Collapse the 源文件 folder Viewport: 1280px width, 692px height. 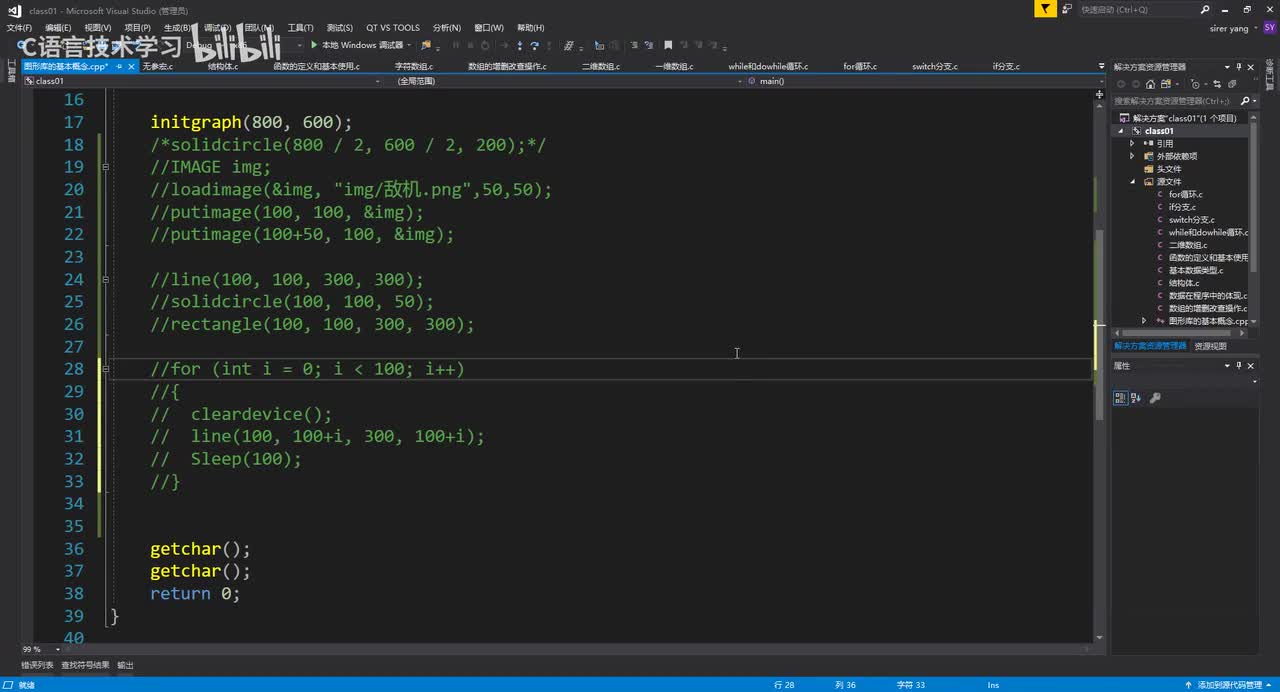pos(1133,182)
